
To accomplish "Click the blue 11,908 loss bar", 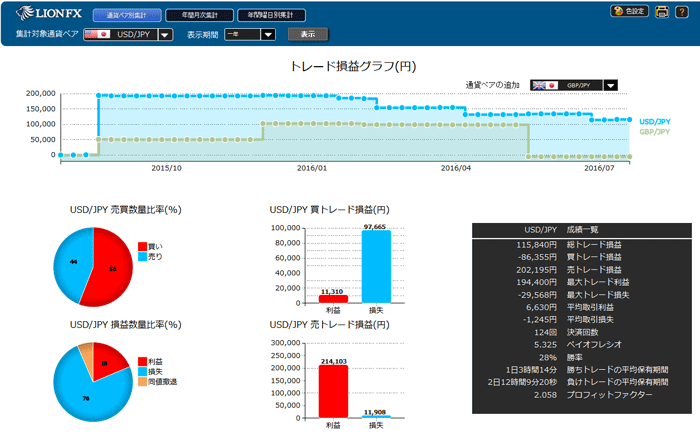I will pyautogui.click(x=376, y=417).
